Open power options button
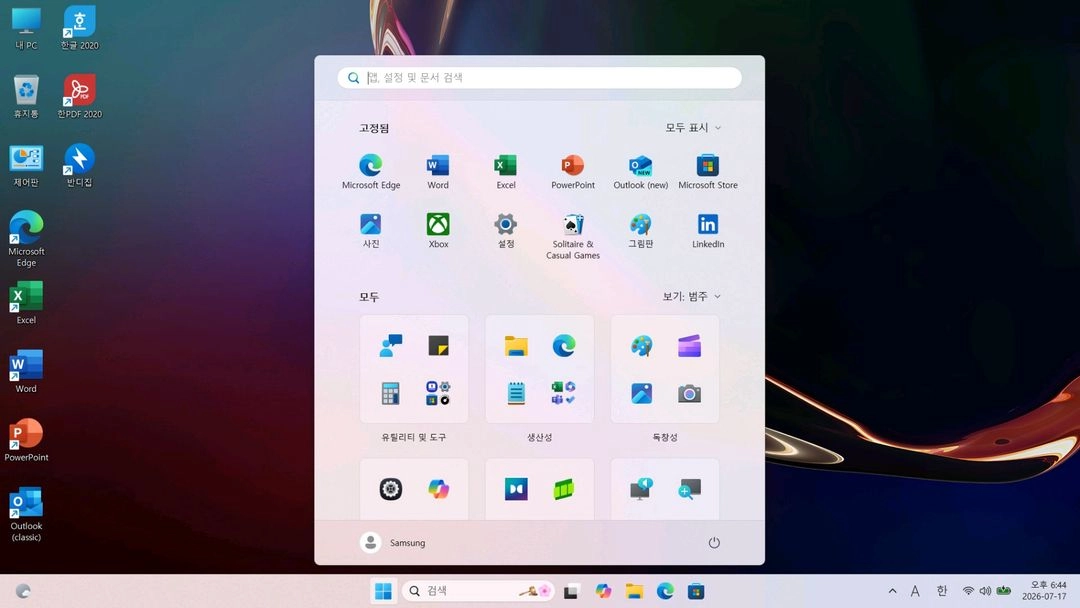Viewport: 1080px width, 608px height. [x=714, y=543]
